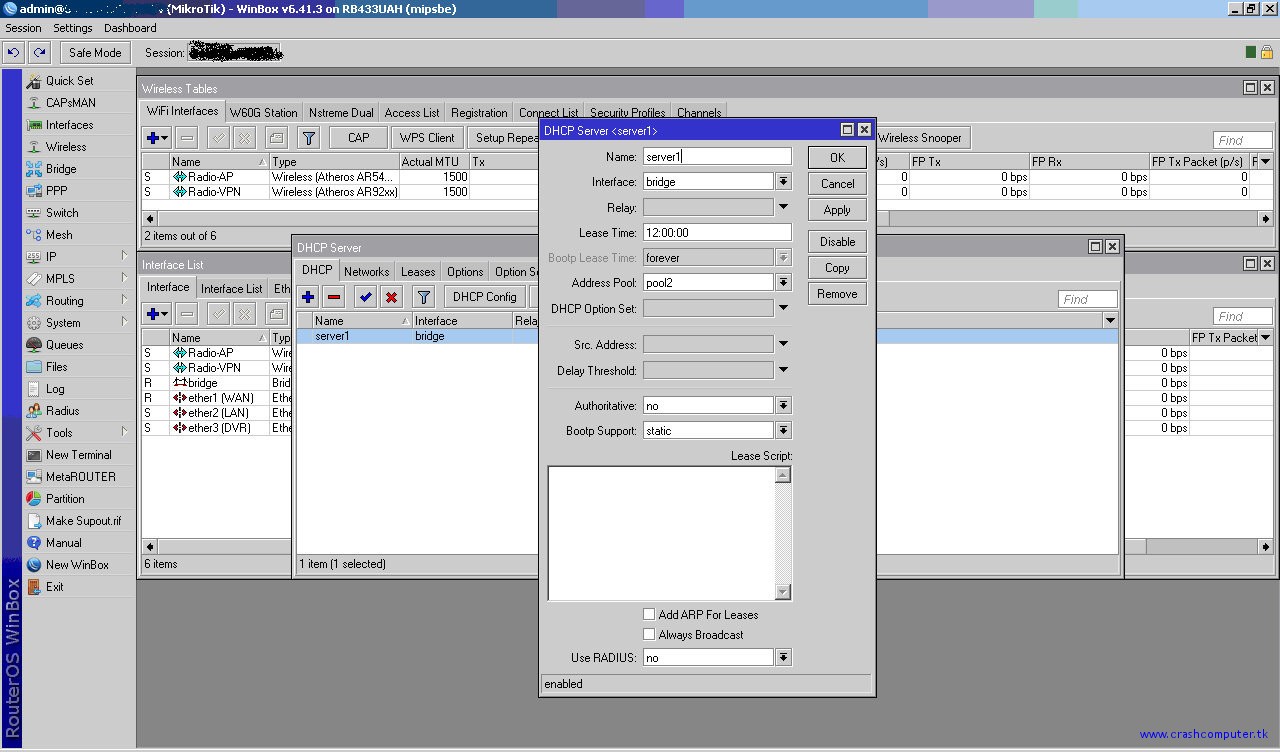Click the Name field with server1
The height and width of the screenshot is (752, 1280).
point(717,157)
